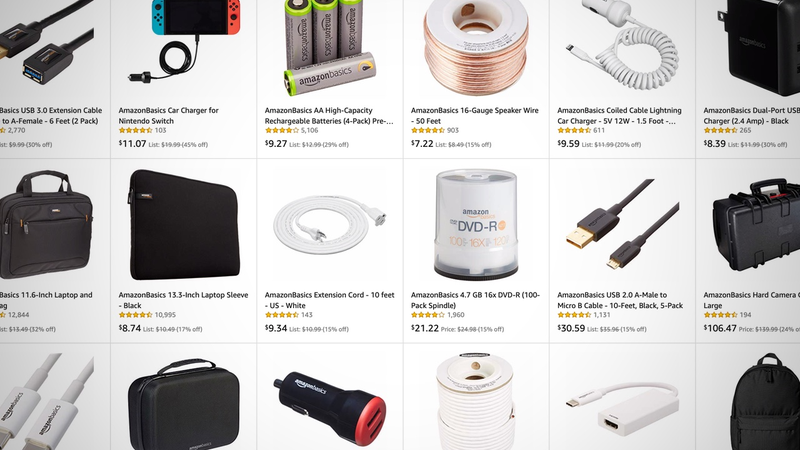View 5,106 reviews for AA batteries

click(309, 131)
